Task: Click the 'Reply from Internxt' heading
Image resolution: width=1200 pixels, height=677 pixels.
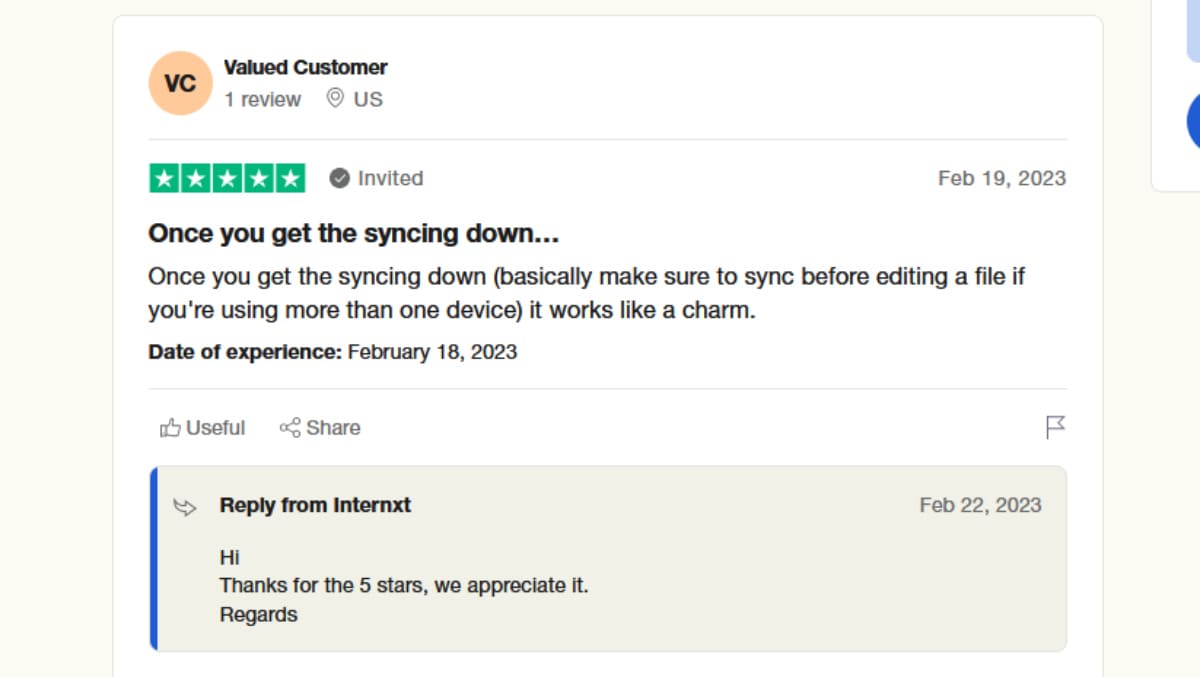Action: click(315, 505)
